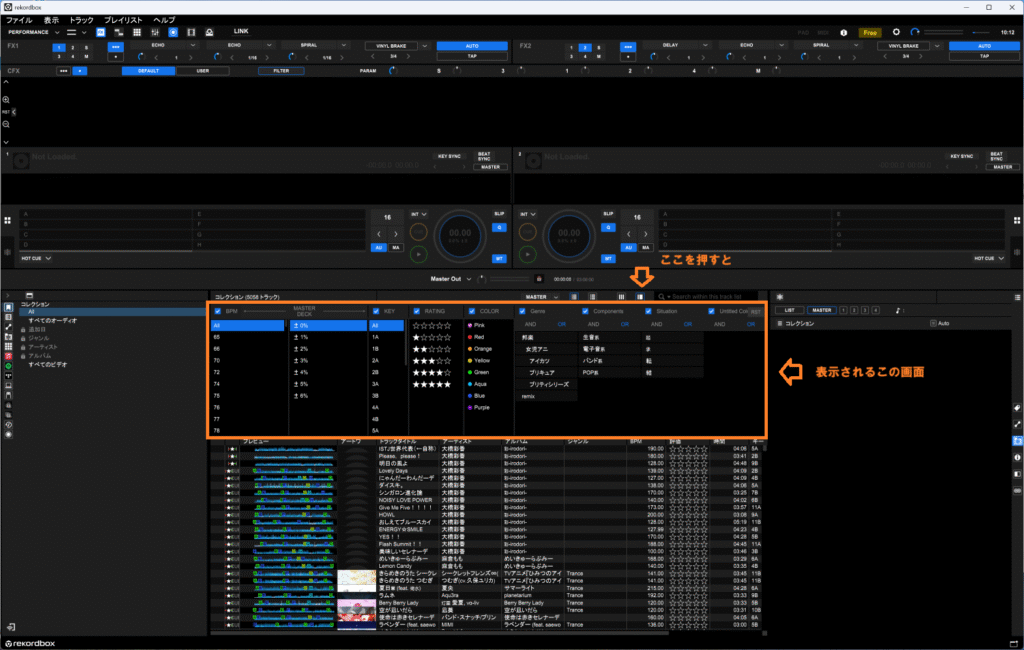Open the PERFORMANCE mode dropdown
Screen dimensions: 1024x650
click(x=34, y=32)
